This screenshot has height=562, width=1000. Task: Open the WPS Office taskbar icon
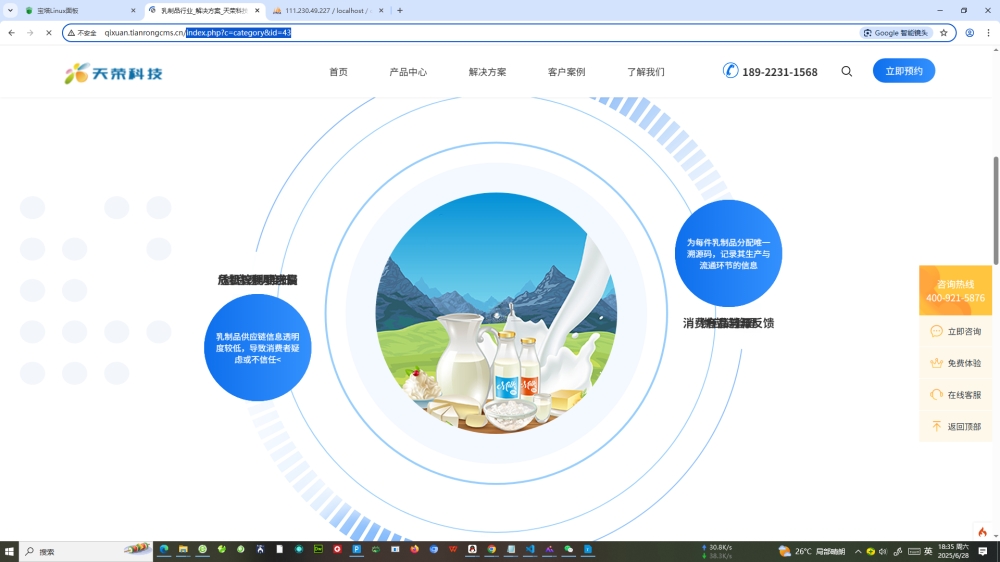coord(453,549)
